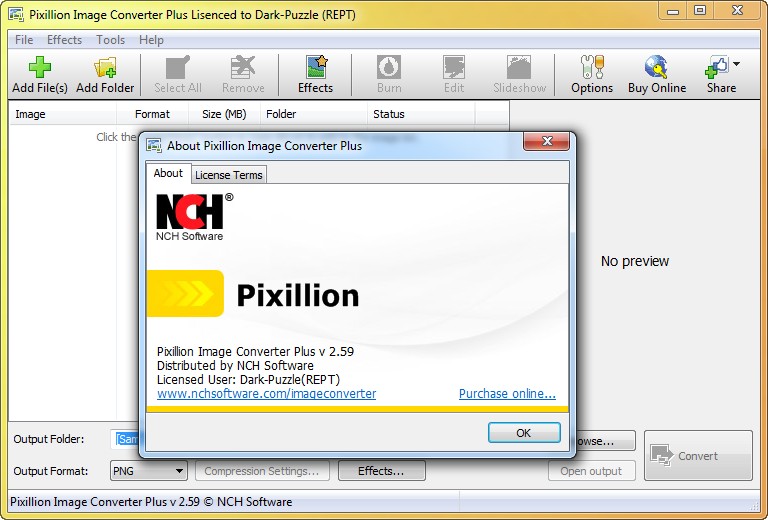Maximize the Pixillion main window
Viewport: 768px width, 520px height.
coord(700,11)
